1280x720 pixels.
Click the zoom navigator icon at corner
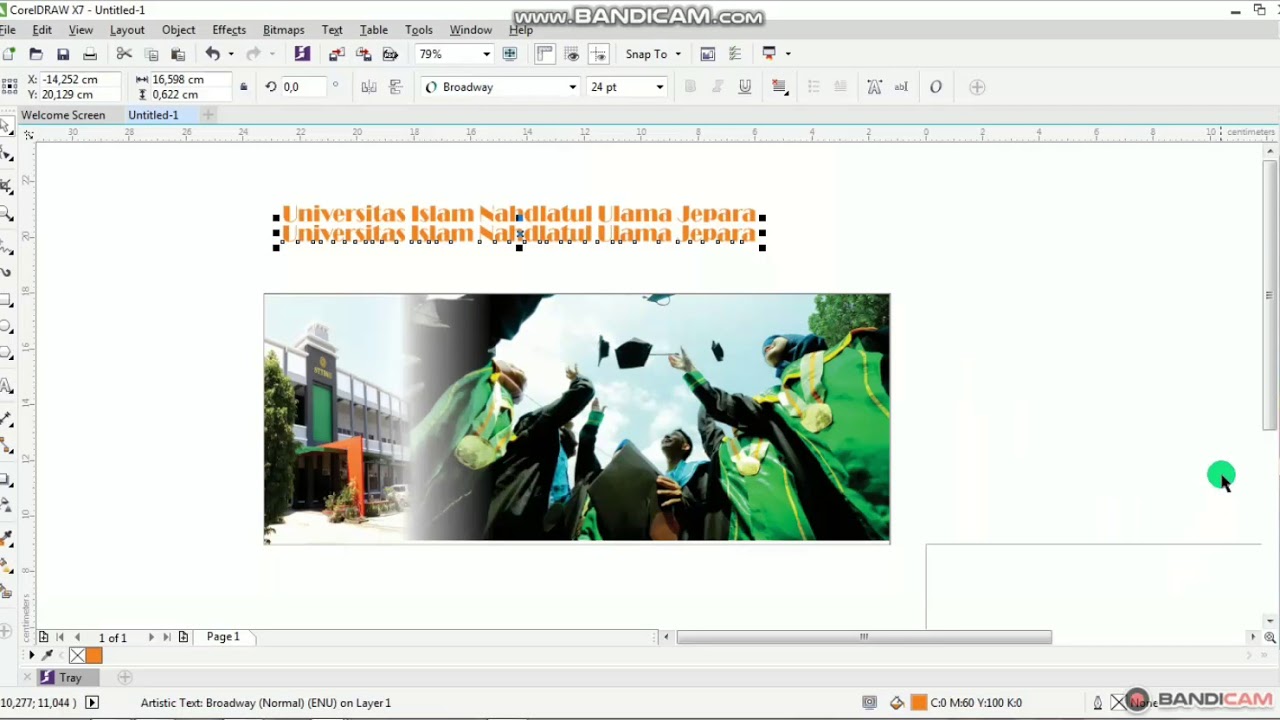(x=1270, y=637)
